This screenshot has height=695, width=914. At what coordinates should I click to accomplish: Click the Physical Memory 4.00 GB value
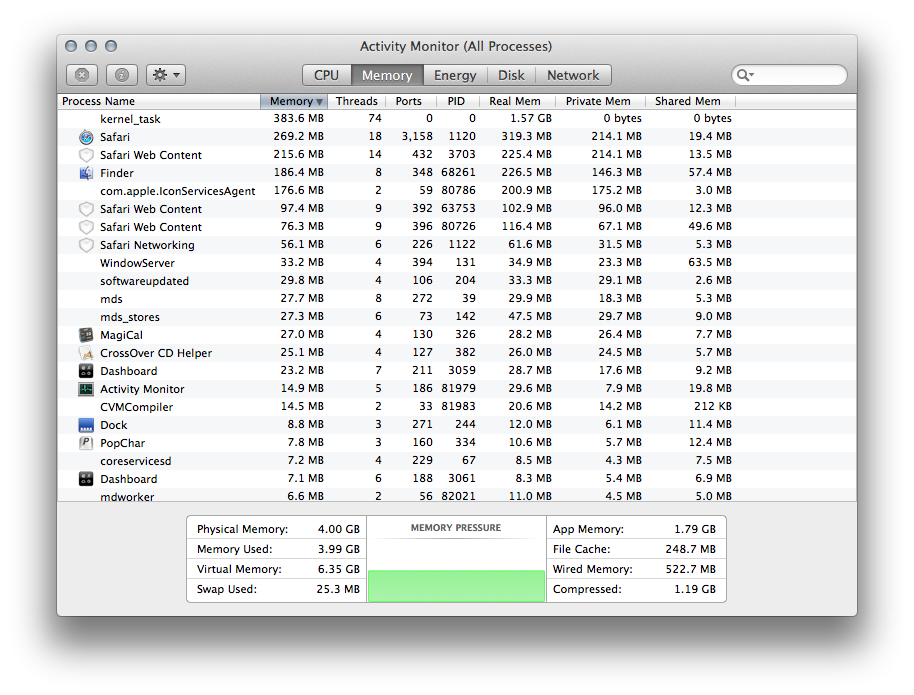pyautogui.click(x=339, y=529)
